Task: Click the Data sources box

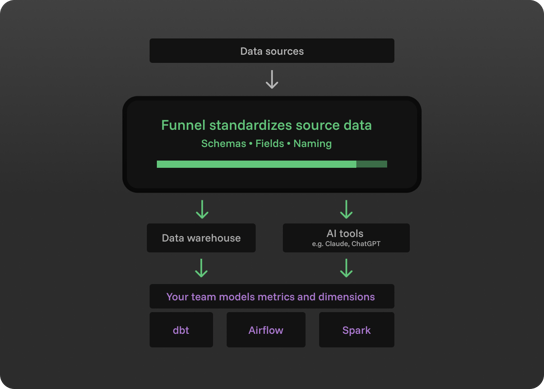Action: [x=272, y=51]
